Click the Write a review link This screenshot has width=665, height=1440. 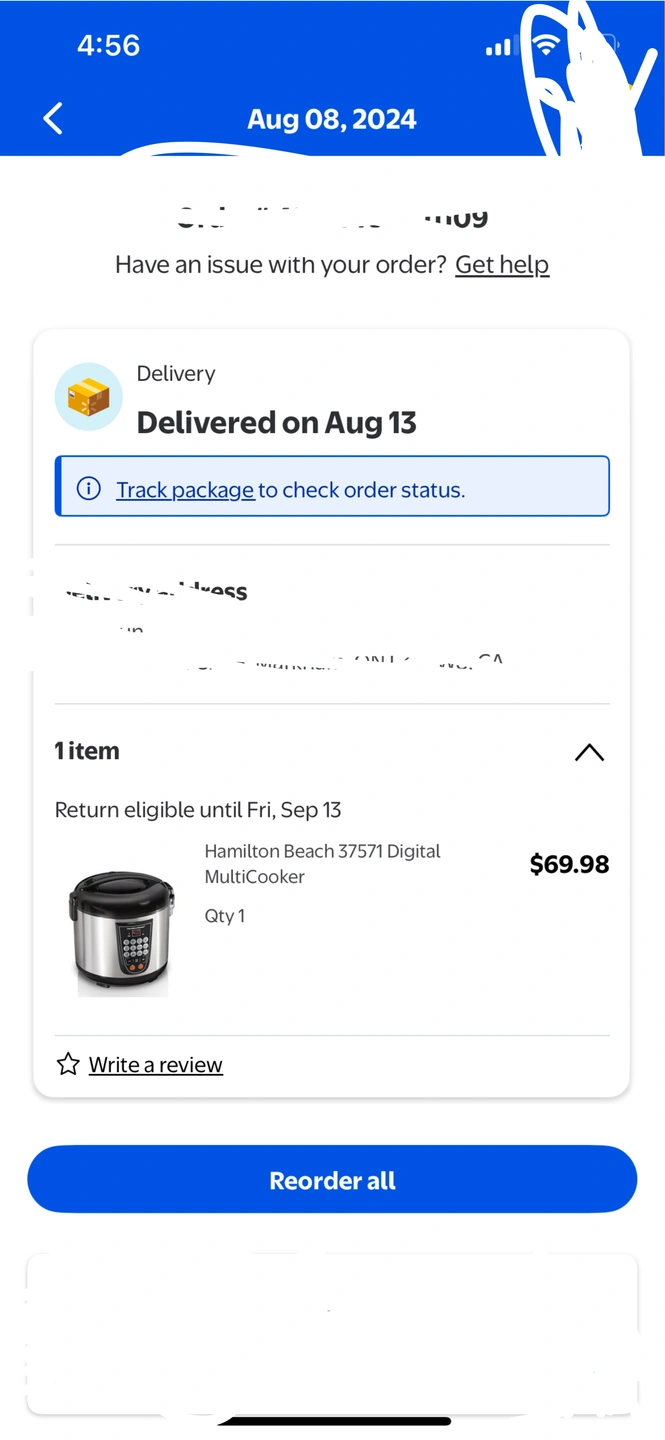coord(155,1065)
